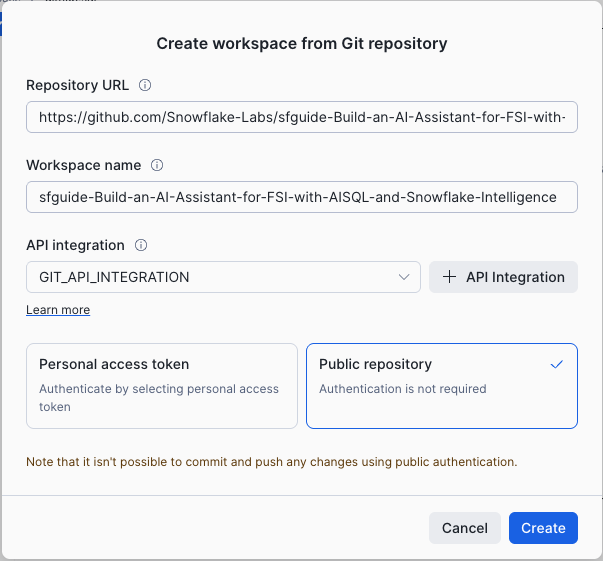Click the API integration info icon
This screenshot has width=603, height=561.
point(141,245)
